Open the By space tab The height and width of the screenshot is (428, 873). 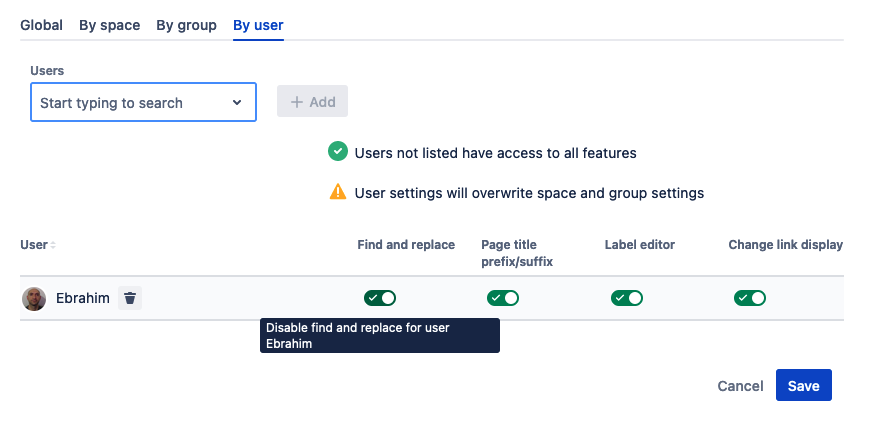[109, 25]
